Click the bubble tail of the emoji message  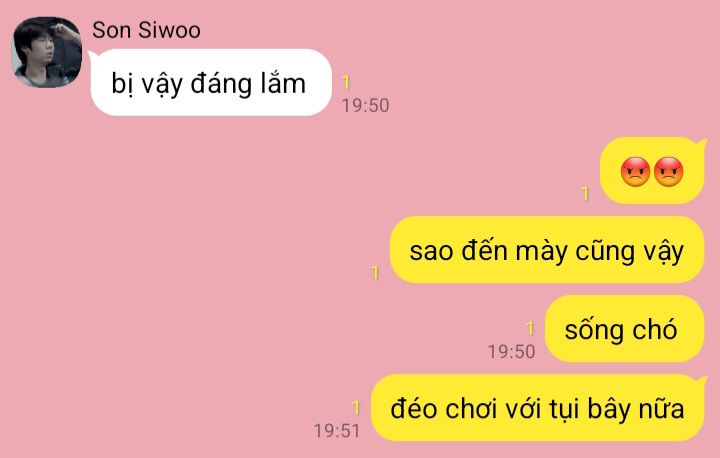(x=703, y=142)
